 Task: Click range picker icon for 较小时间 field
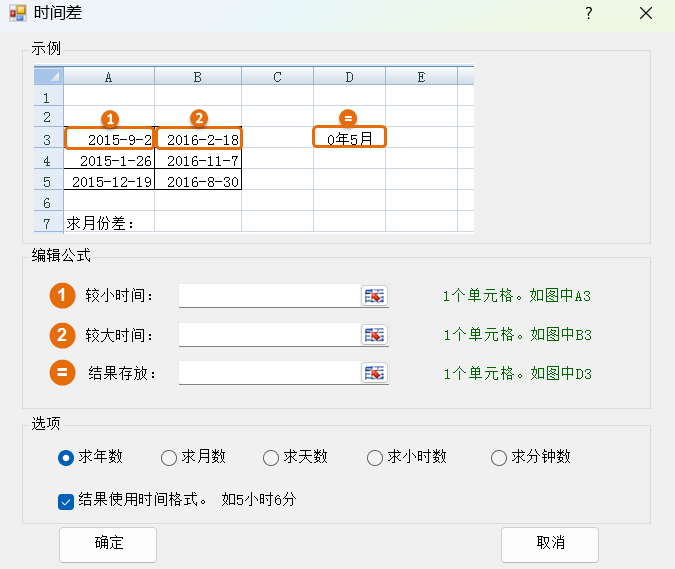pos(375,296)
